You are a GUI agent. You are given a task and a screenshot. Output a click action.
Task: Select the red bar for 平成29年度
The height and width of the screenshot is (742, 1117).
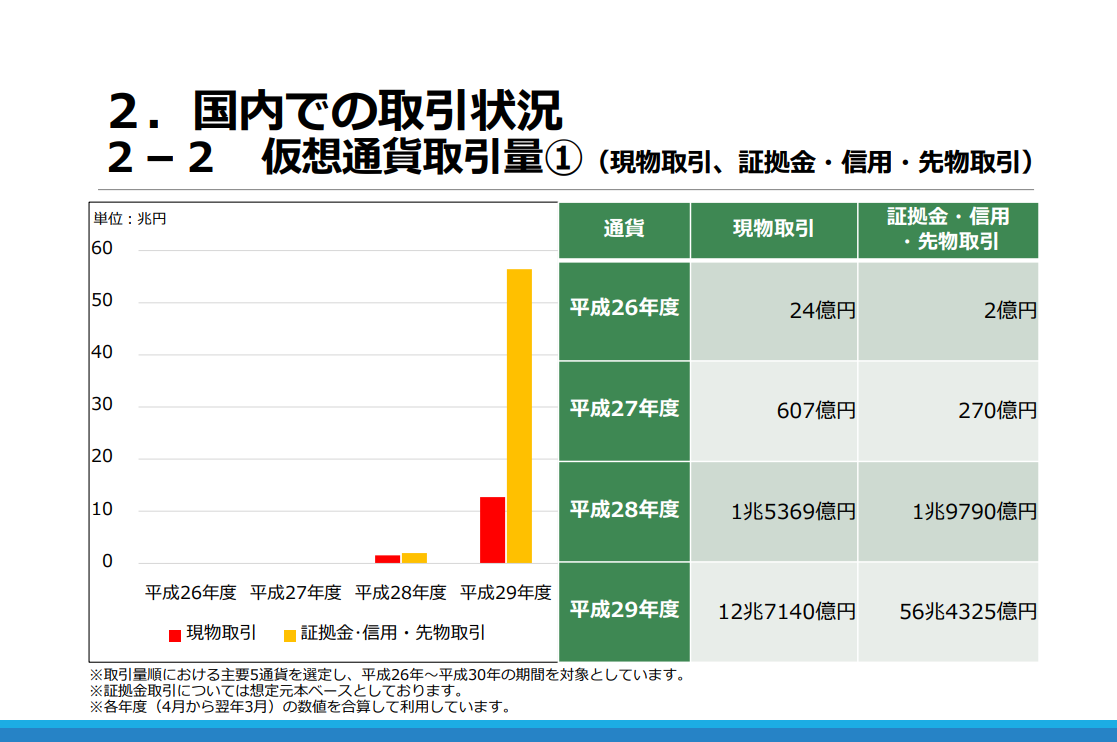[x=492, y=530]
